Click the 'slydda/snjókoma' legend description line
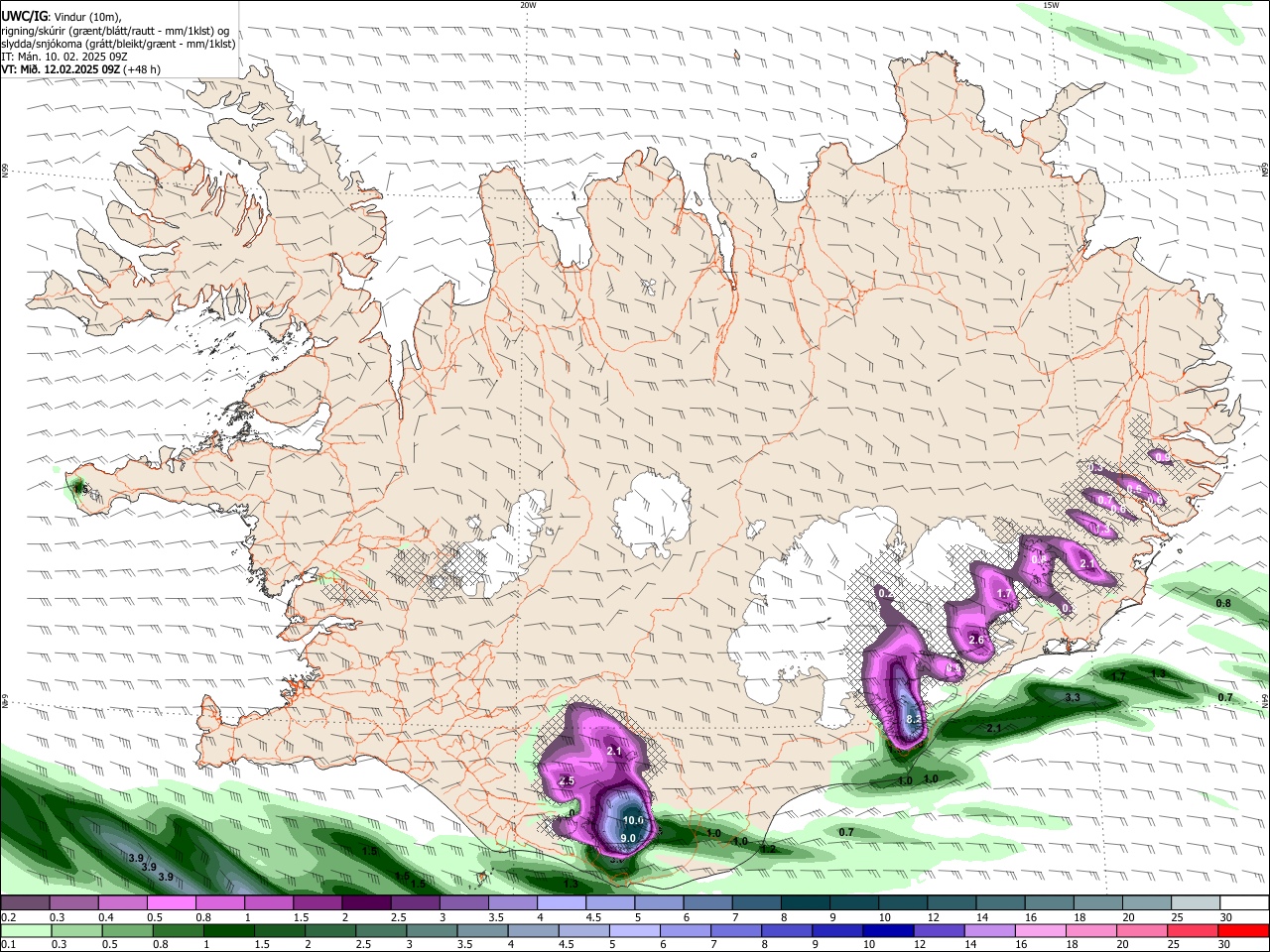1270x952 pixels. pos(118,44)
